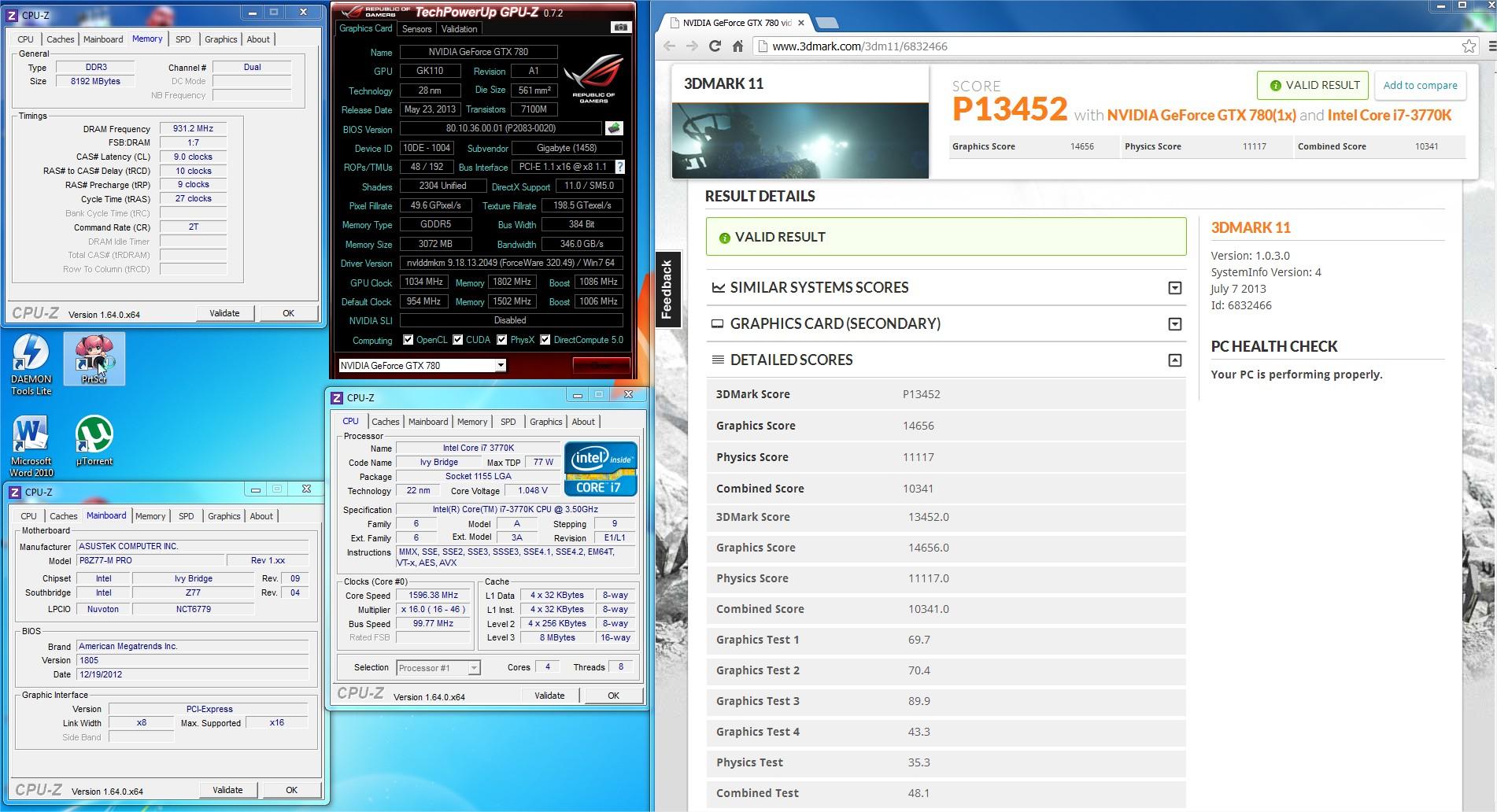Click the GPU-Z Driver Version field
Screen dimensions: 1497x812
pos(511,264)
